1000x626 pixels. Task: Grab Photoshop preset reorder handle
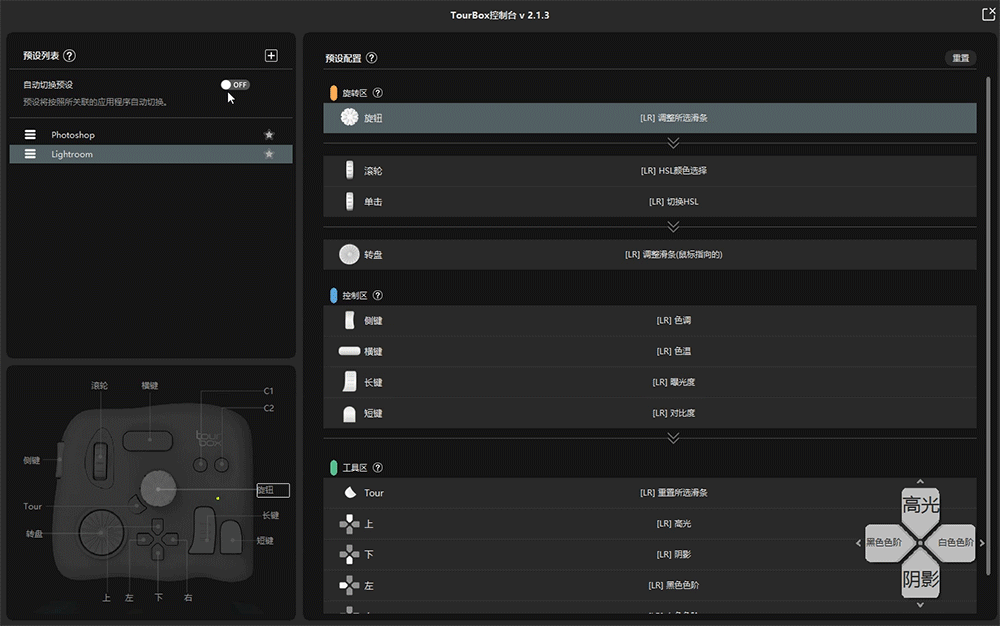point(30,135)
